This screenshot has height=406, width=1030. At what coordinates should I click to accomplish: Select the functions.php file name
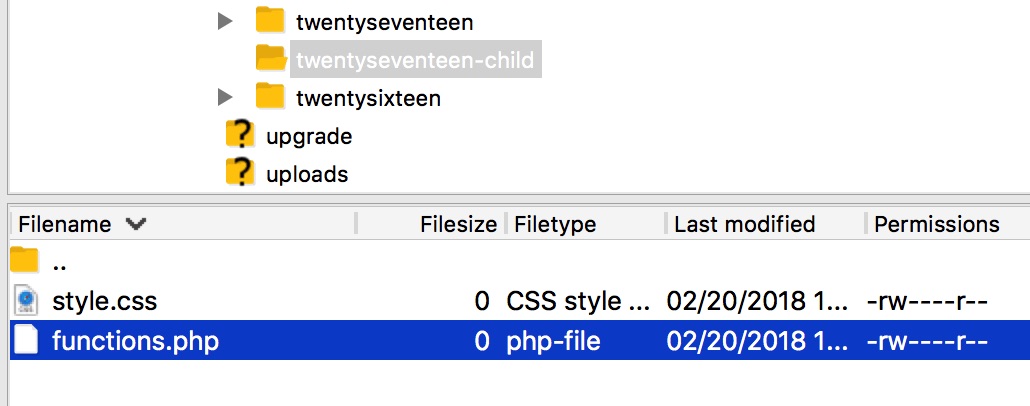click(135, 341)
